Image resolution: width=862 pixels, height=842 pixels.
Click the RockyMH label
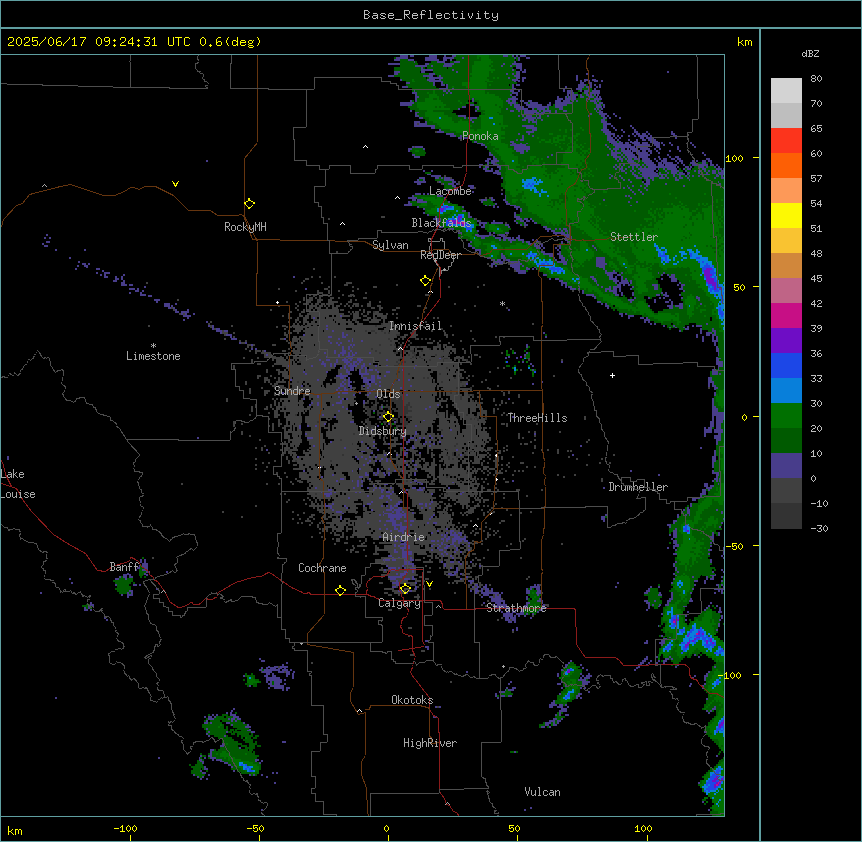click(x=245, y=227)
